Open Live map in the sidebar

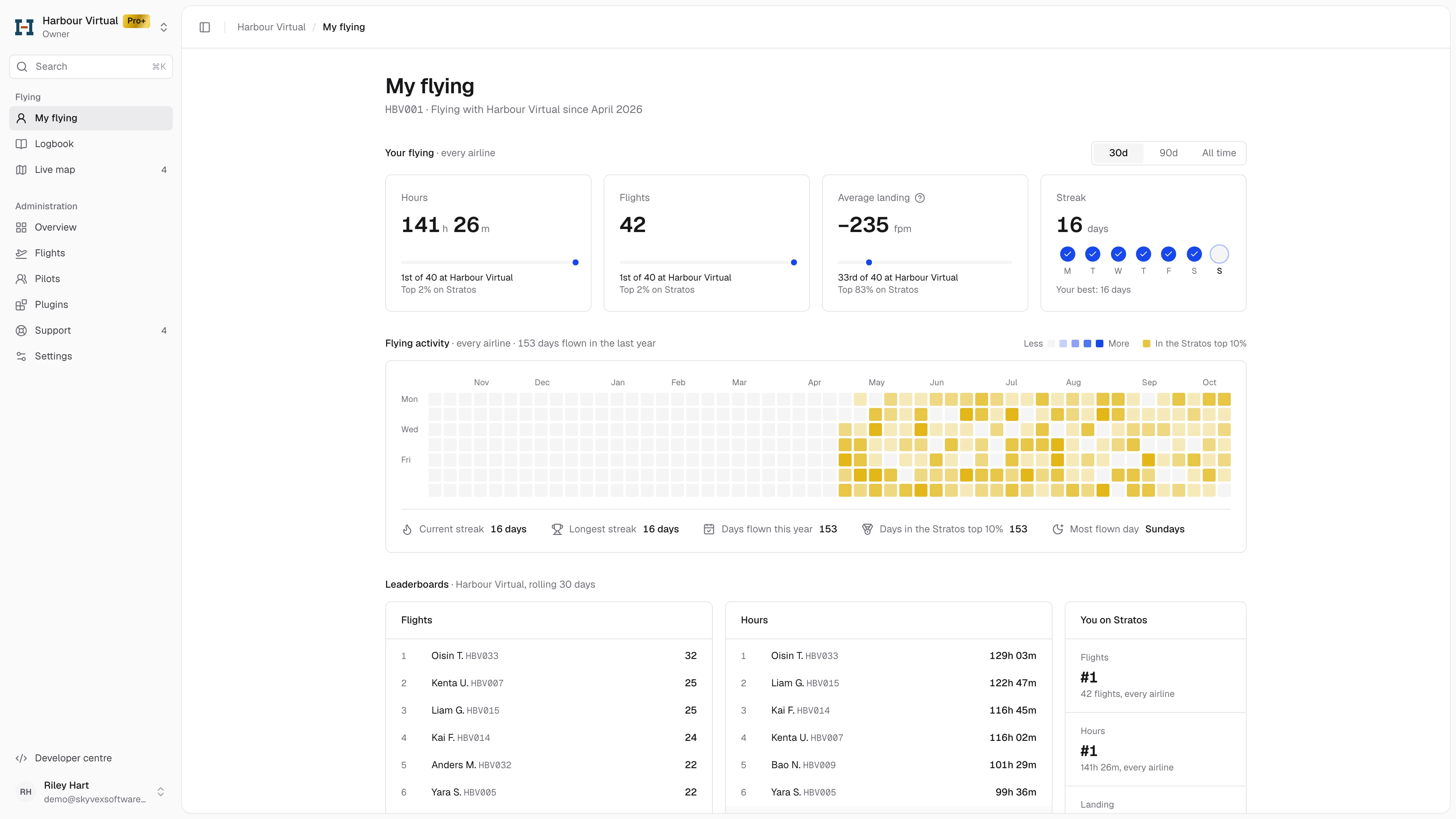(91, 169)
